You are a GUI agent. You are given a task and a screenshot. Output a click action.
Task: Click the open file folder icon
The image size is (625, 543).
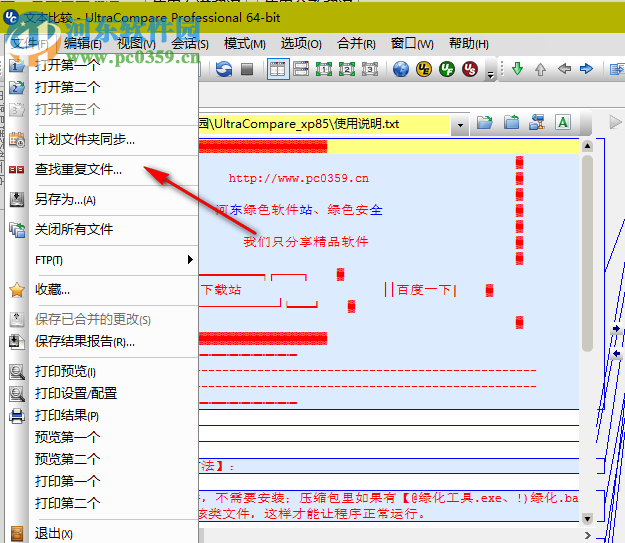(x=485, y=122)
